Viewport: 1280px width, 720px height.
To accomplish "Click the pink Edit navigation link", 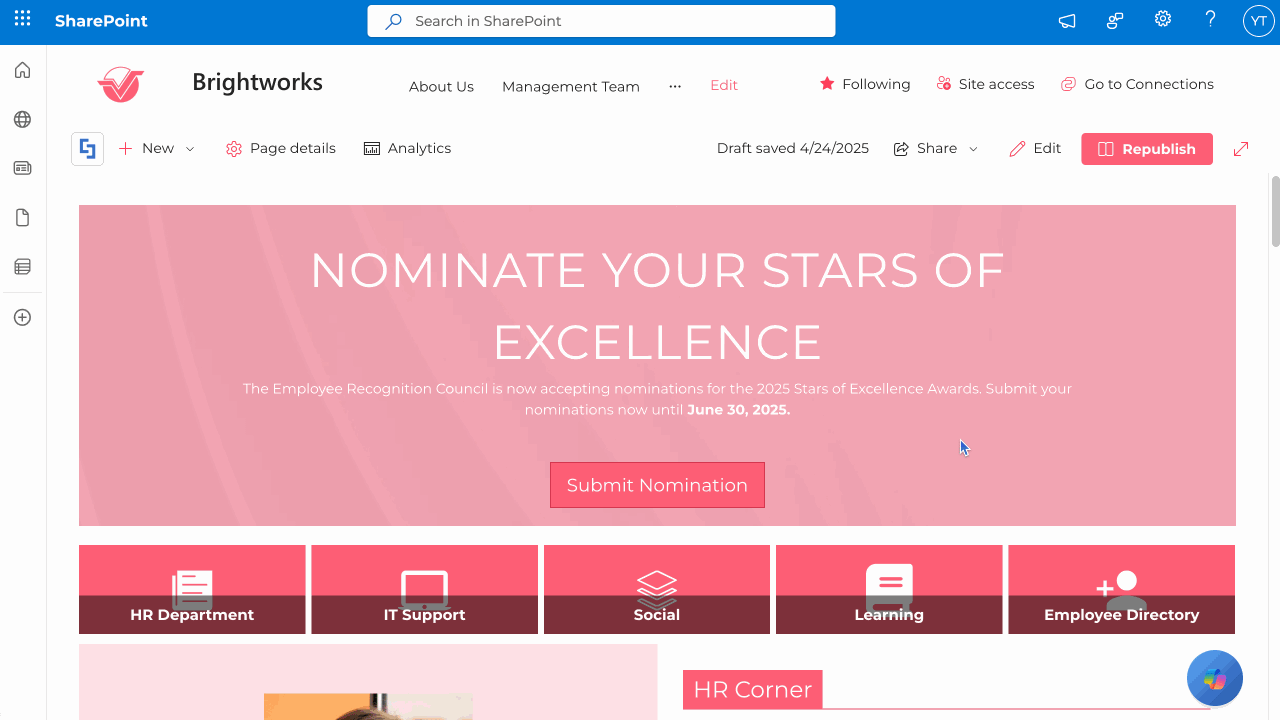I will click(724, 85).
